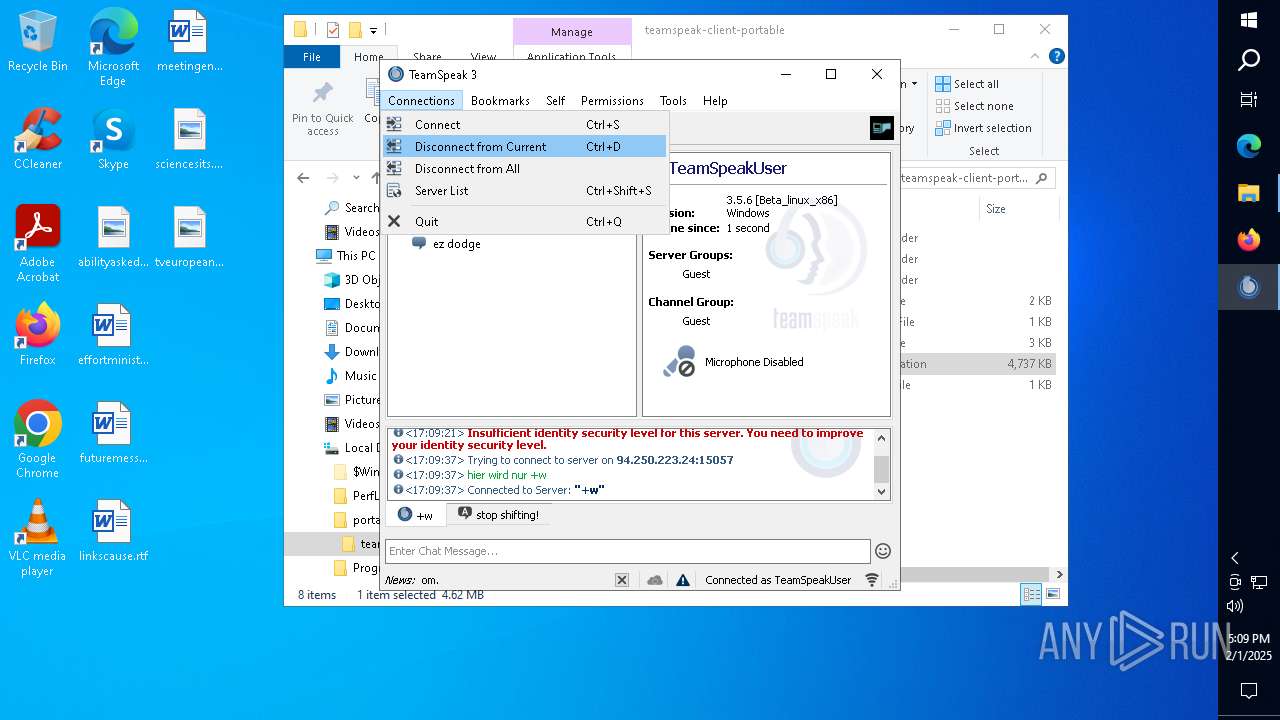Select This PC in navigation pane
The width and height of the screenshot is (1280, 720).
(x=347, y=256)
